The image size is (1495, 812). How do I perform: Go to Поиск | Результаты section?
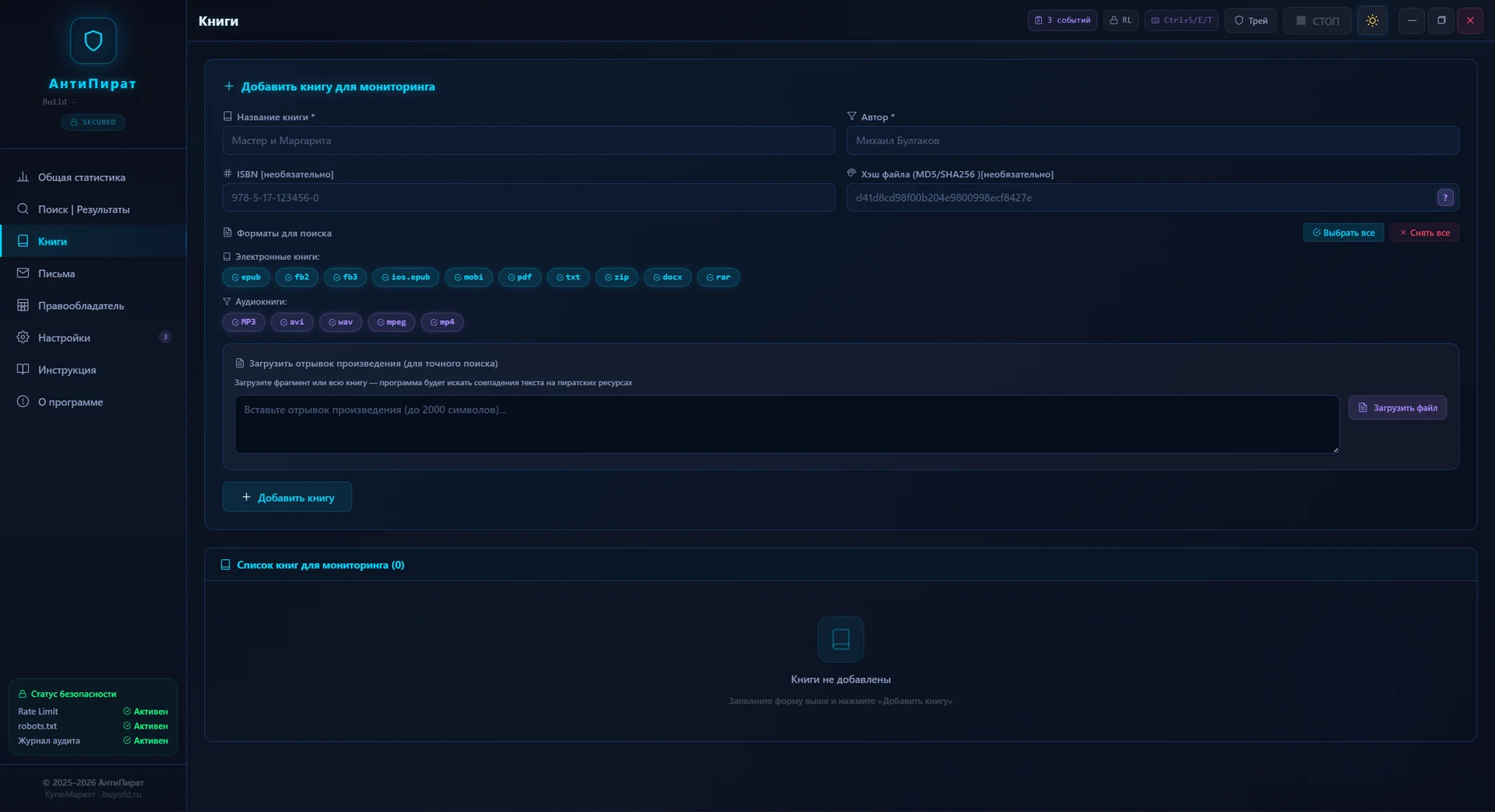93,209
